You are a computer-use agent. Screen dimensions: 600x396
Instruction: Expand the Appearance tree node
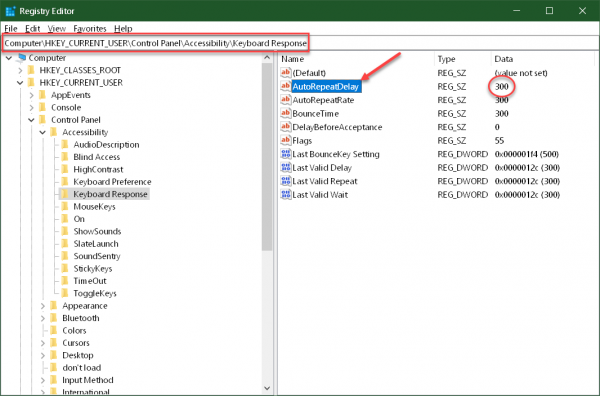point(42,306)
